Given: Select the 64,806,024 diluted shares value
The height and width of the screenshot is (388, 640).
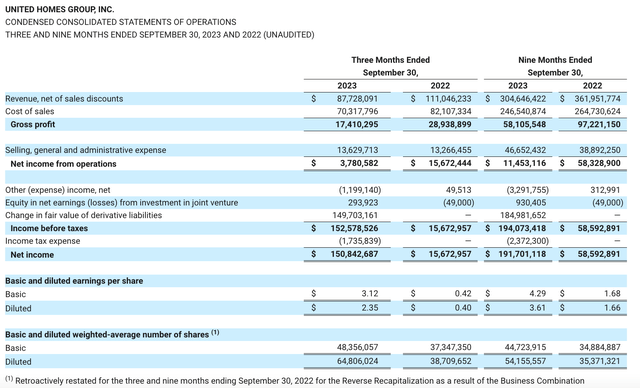Looking at the screenshot, I should [358, 361].
